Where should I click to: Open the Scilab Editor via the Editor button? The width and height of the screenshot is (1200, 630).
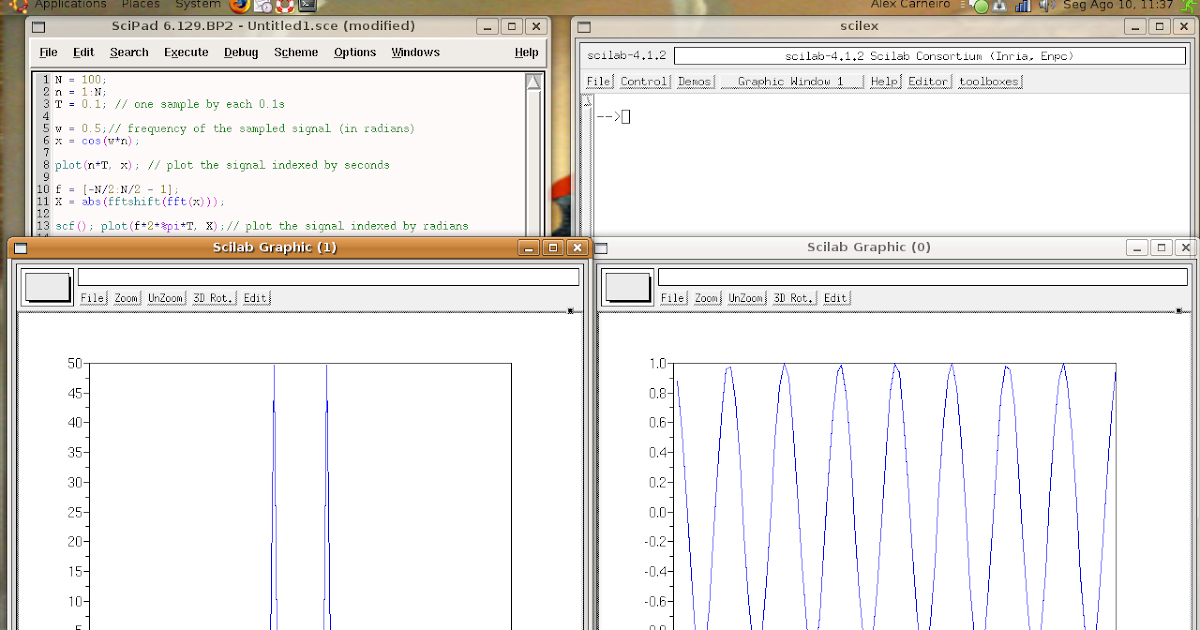927,81
